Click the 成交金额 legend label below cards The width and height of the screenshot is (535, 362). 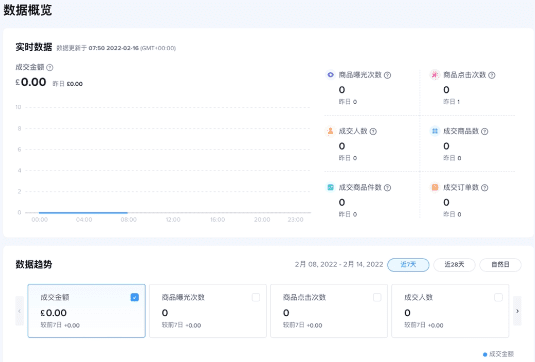[x=502, y=354]
